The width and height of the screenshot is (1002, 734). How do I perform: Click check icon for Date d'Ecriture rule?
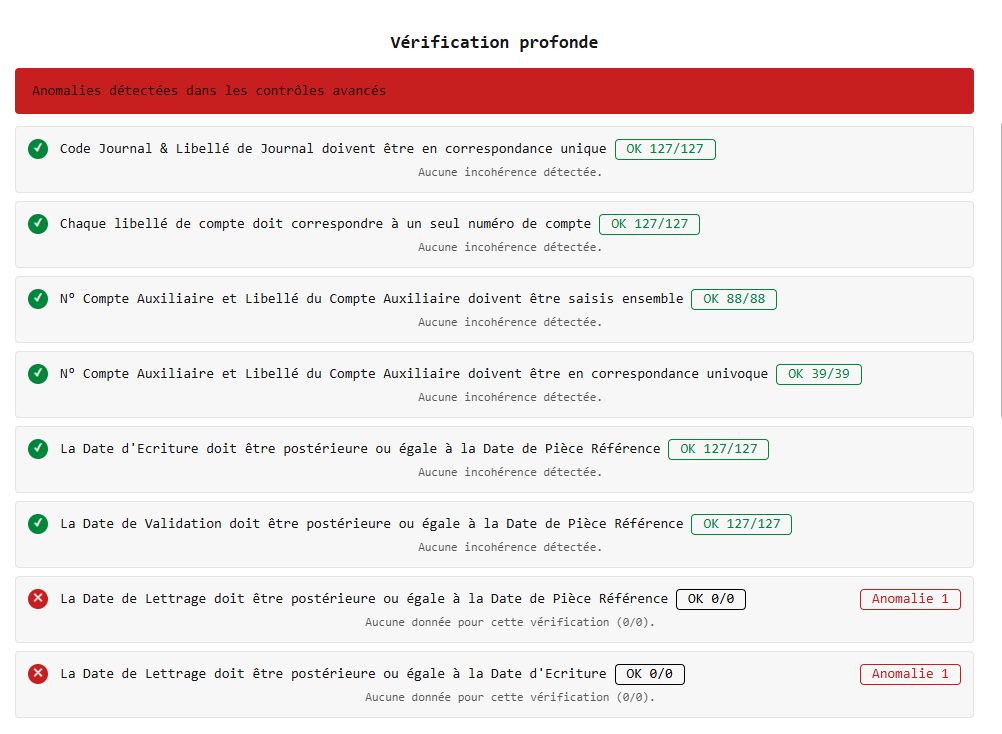pyautogui.click(x=38, y=449)
